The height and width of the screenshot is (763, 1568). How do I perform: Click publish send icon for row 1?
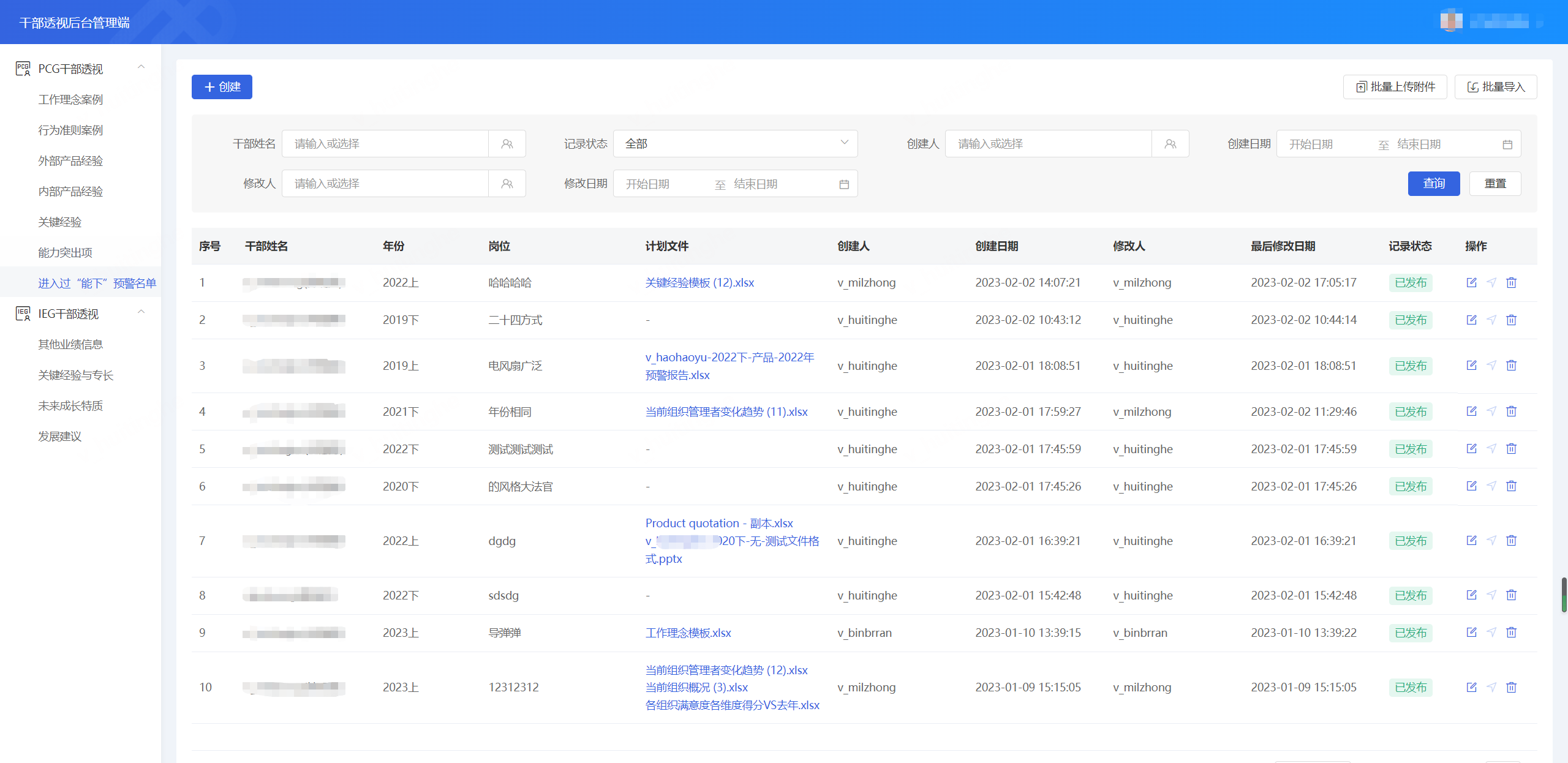pos(1491,282)
